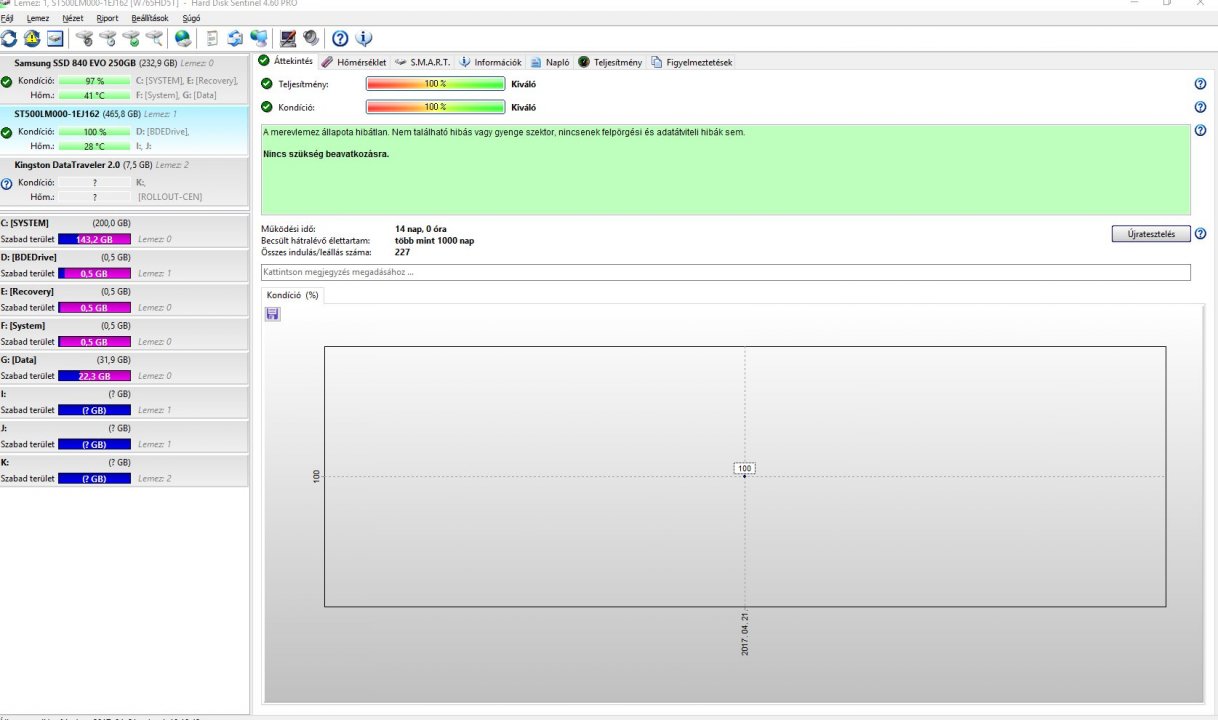Click the 'több mint 1000 nap' lifetime value

click(434, 241)
